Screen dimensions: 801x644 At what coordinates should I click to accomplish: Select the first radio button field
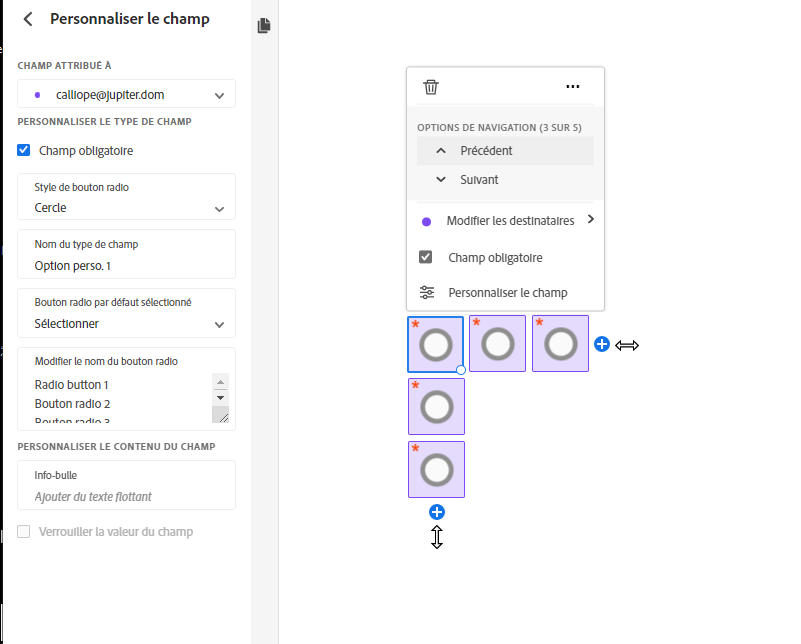436,345
